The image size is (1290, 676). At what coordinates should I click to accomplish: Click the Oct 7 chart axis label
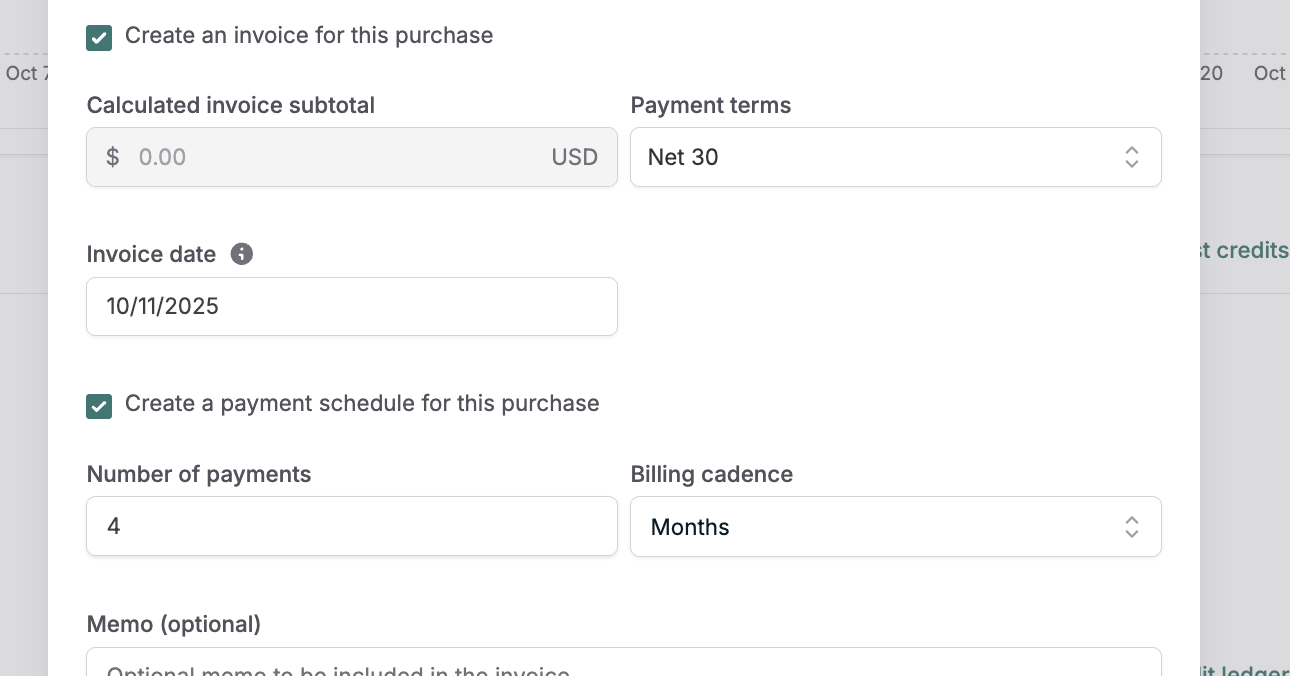pyautogui.click(x=24, y=73)
